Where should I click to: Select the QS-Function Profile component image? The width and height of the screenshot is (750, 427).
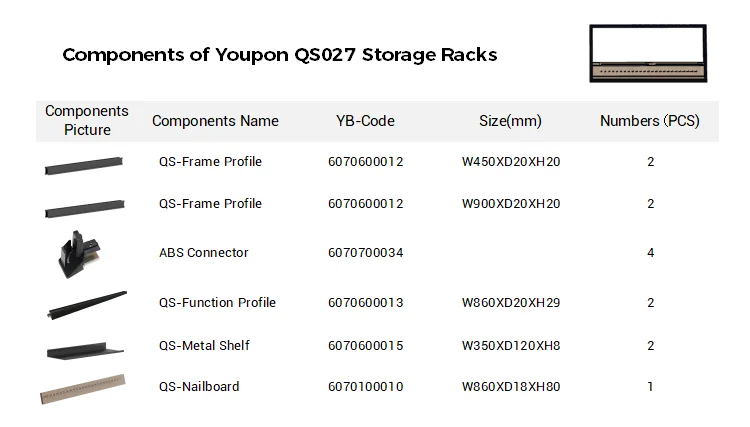(x=87, y=304)
